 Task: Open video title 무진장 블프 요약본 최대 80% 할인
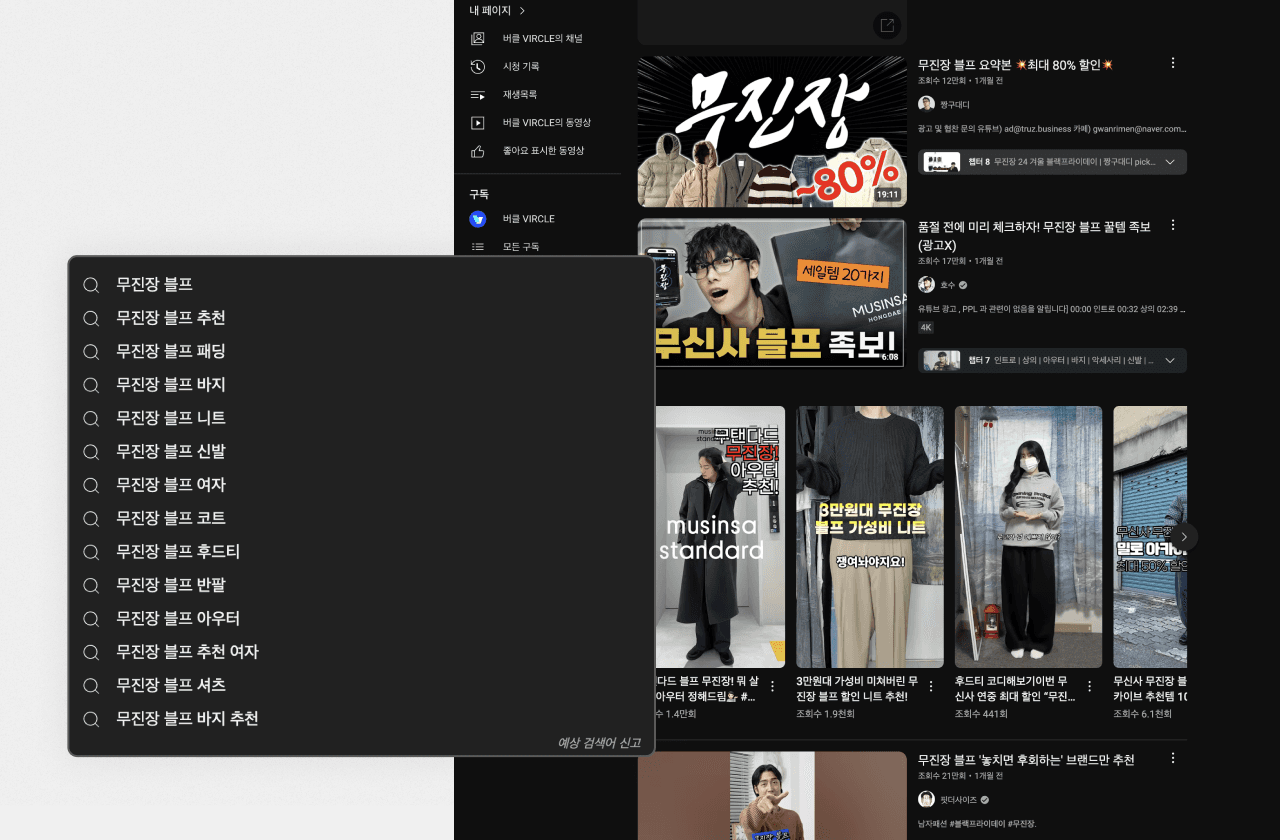pyautogui.click(x=1016, y=65)
